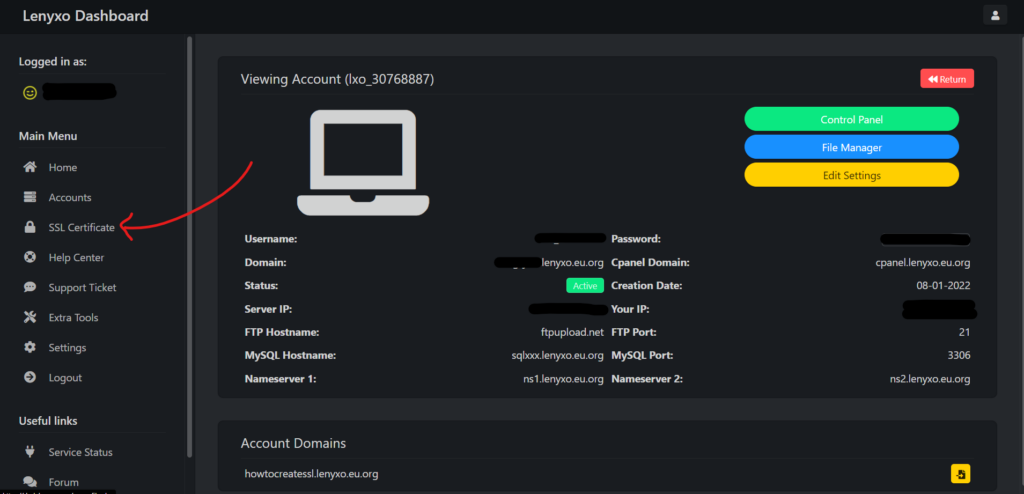Screen dimensions: 1024x494
Task: Open the blue File Manager button
Action: click(852, 148)
